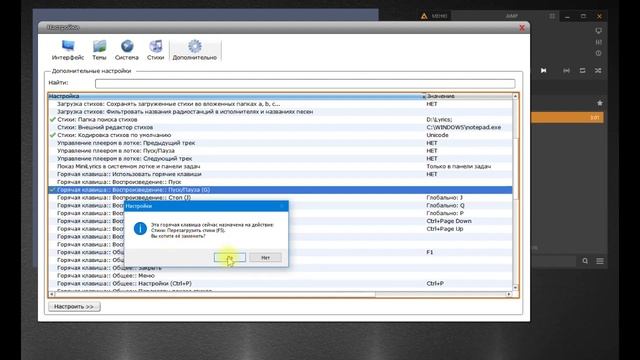Click AIMP's A-B repeat icon
This screenshot has width=640, height=360.
coord(567,71)
